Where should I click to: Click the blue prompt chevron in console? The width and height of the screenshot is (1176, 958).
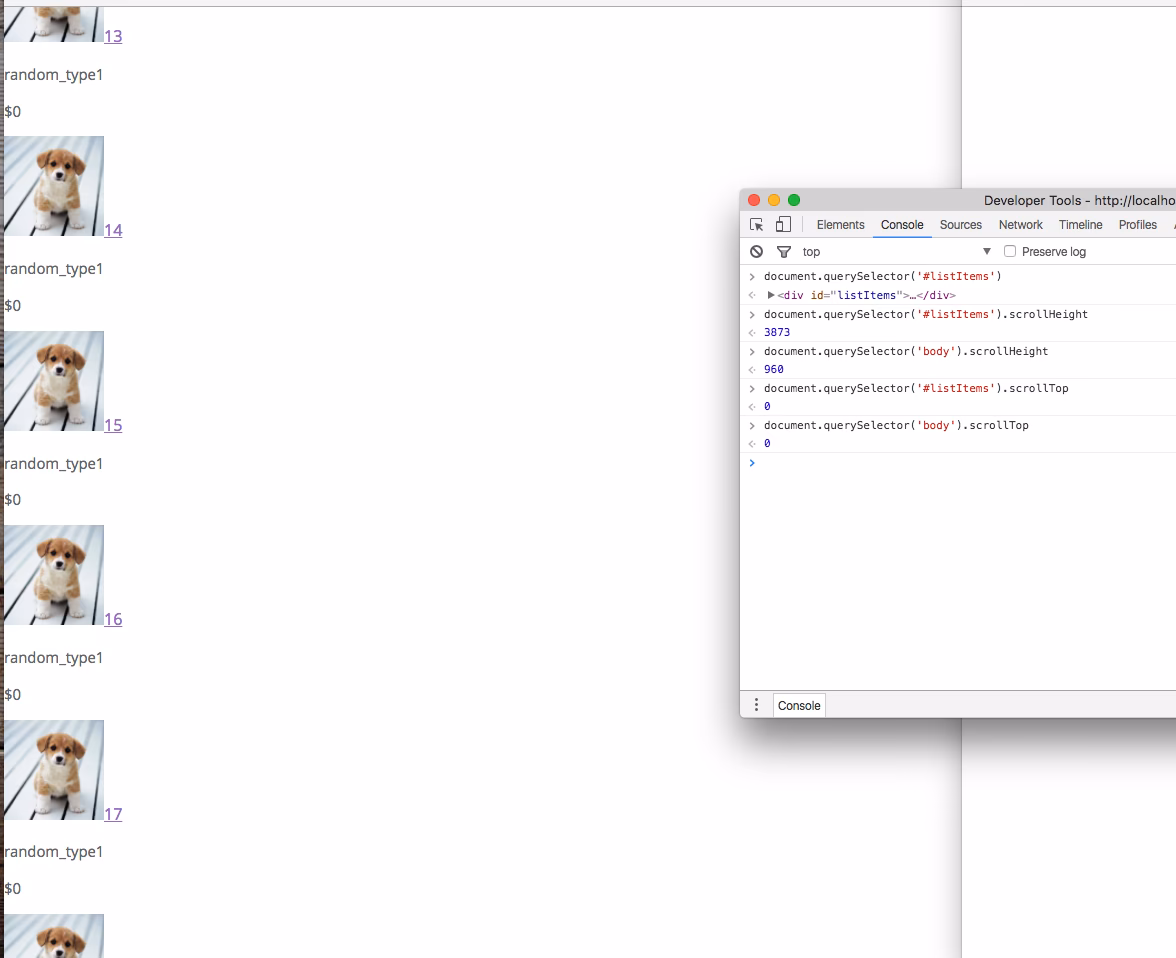tap(752, 462)
